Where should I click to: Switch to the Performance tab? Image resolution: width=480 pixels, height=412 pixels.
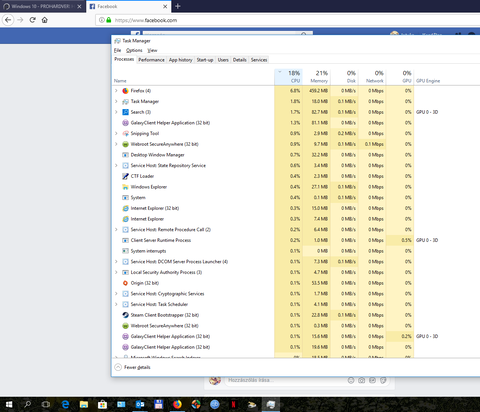151,60
